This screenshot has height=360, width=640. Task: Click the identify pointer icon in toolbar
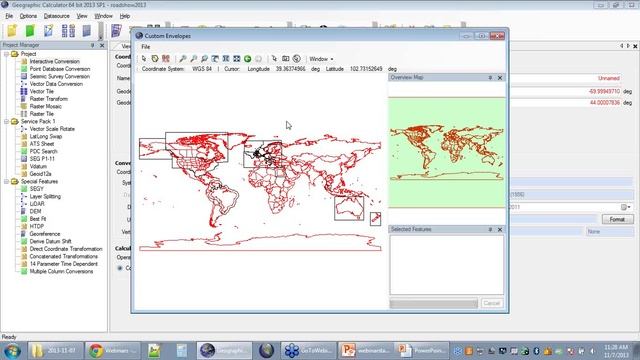click(274, 59)
